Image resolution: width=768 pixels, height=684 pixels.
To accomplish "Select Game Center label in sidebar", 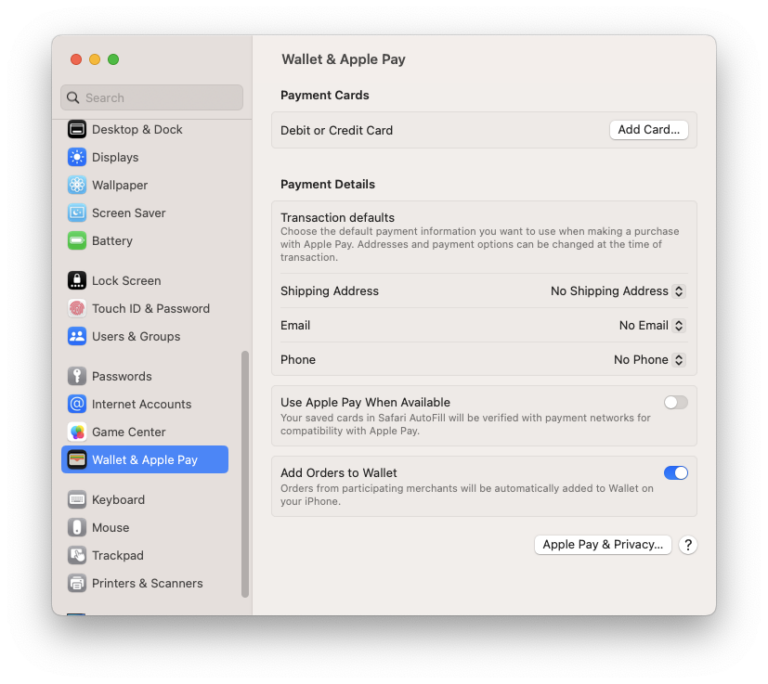I will coord(129,432).
